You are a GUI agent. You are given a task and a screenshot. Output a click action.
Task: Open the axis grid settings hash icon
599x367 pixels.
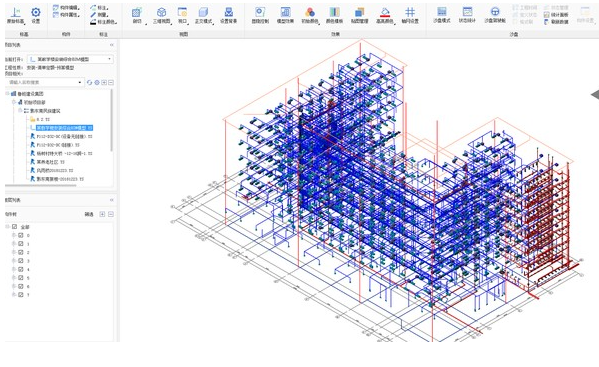click(x=410, y=12)
